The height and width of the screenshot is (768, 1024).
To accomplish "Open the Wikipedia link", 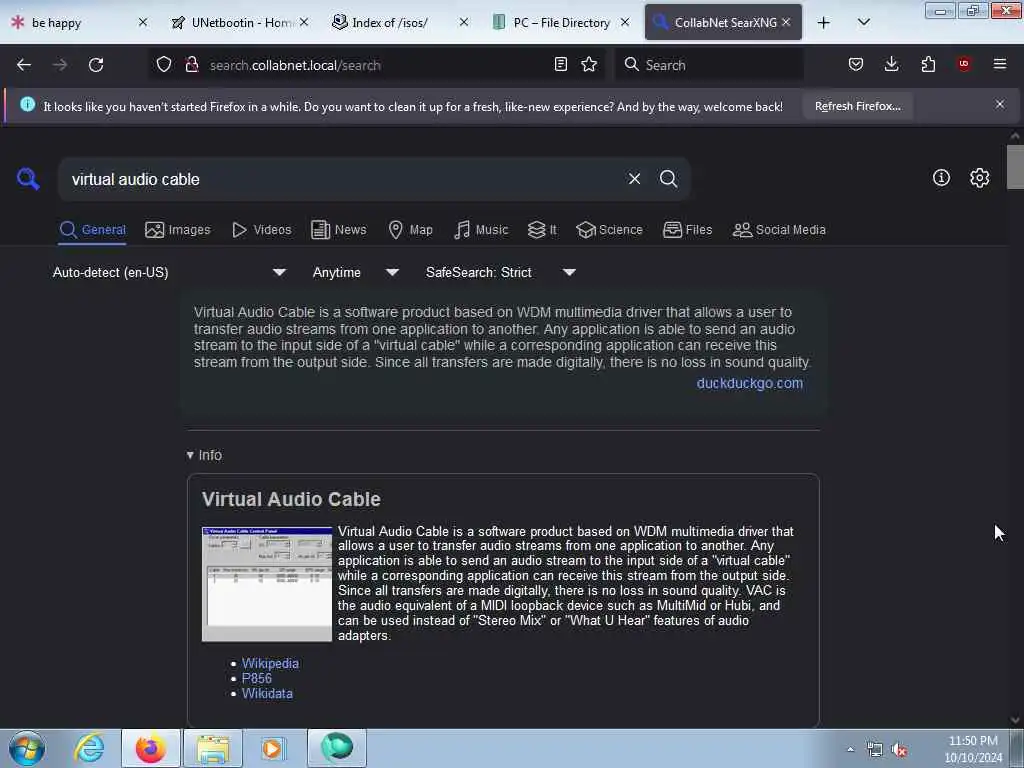I will 270,663.
